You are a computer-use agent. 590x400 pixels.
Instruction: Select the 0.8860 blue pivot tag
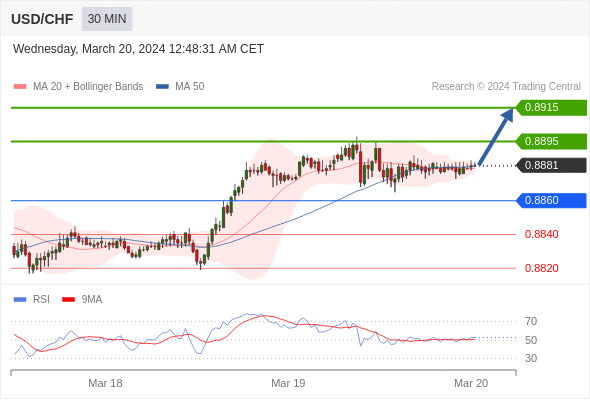click(x=551, y=200)
